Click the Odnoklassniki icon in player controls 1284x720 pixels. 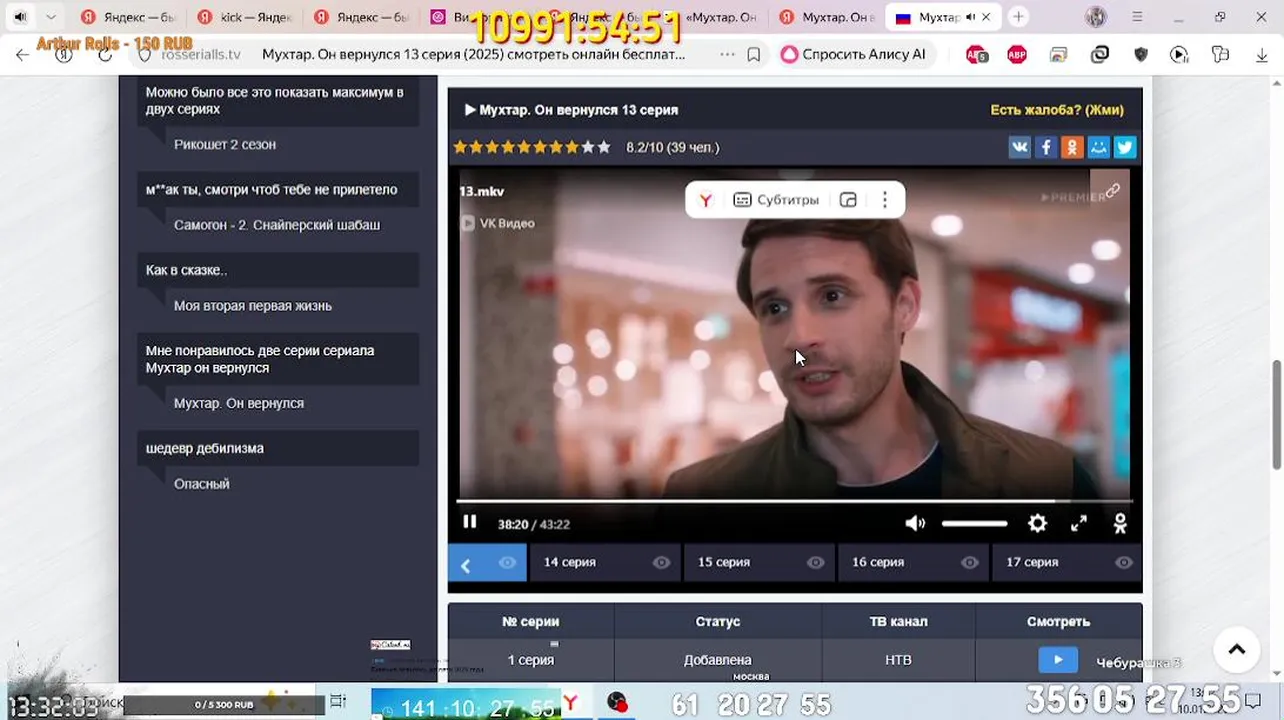1120,523
